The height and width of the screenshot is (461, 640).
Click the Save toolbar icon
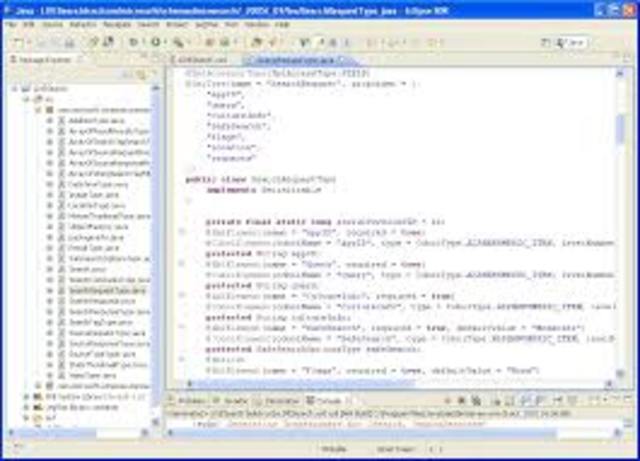point(41,42)
